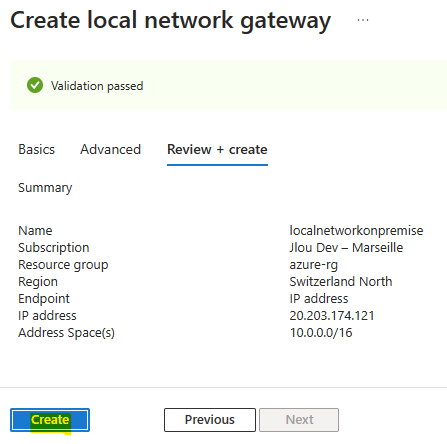
Task: Click the green validation passed checkmark icon
Action: pos(35,85)
